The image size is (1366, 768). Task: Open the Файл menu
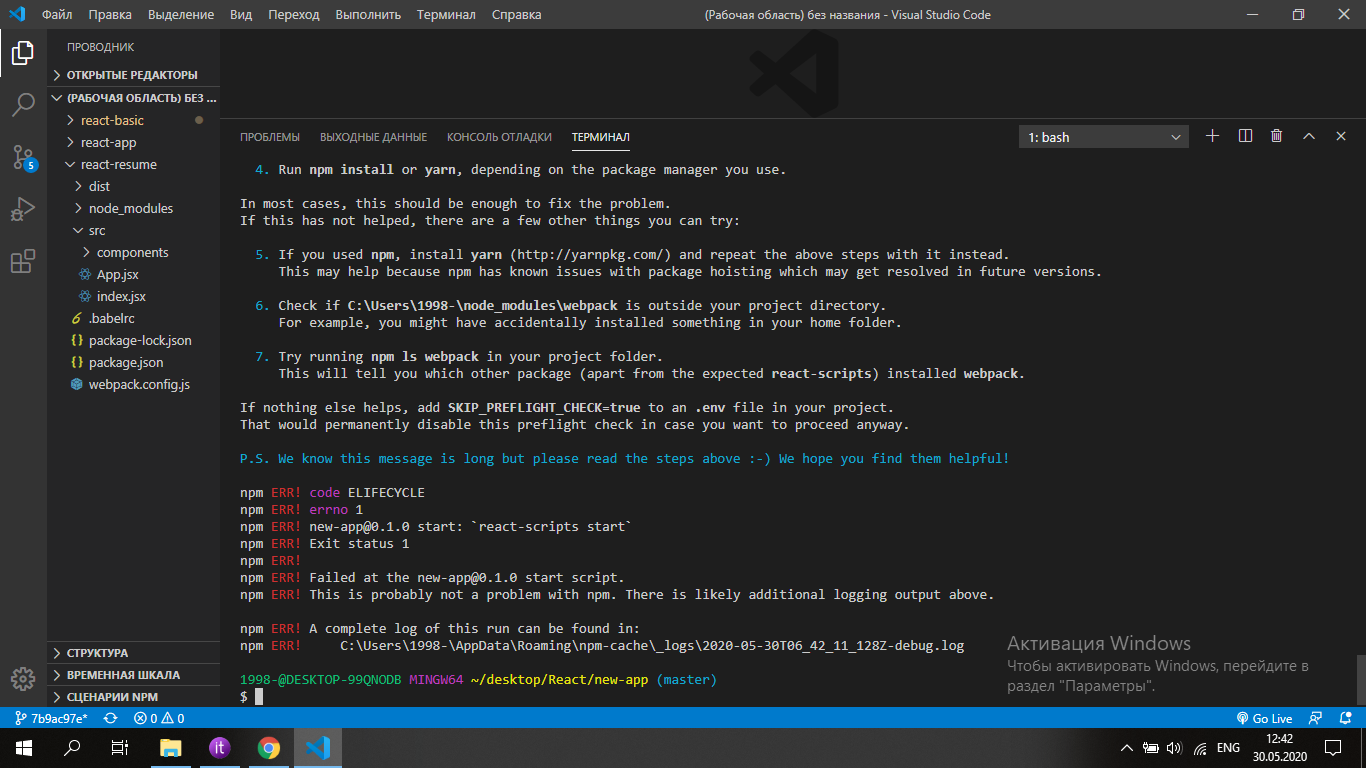click(57, 14)
